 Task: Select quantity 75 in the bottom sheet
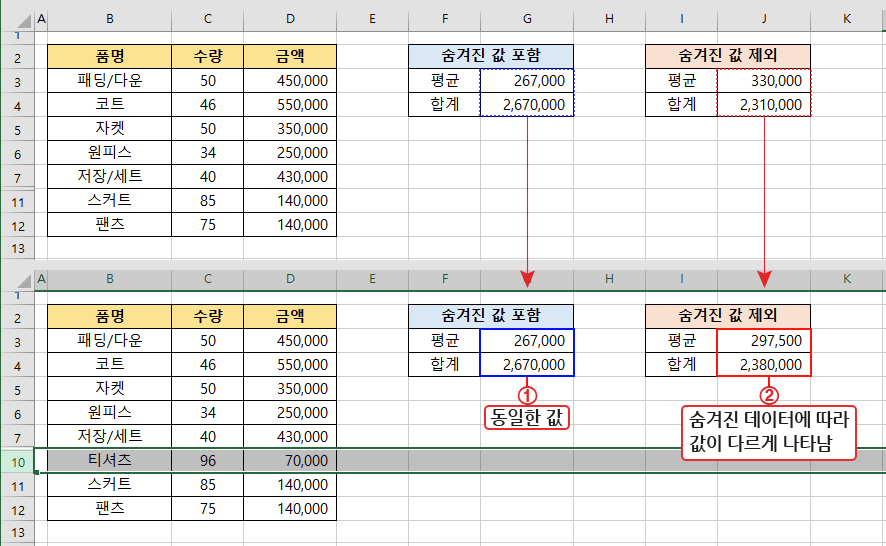coord(207,509)
